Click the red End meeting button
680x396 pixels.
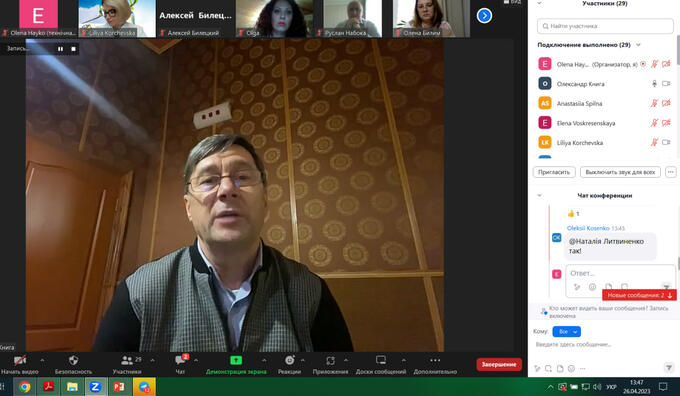(499, 364)
